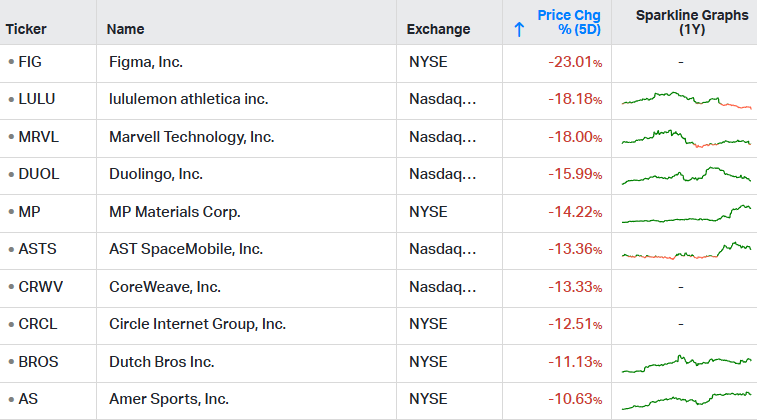View the lululemon sparkline chart

pos(687,100)
